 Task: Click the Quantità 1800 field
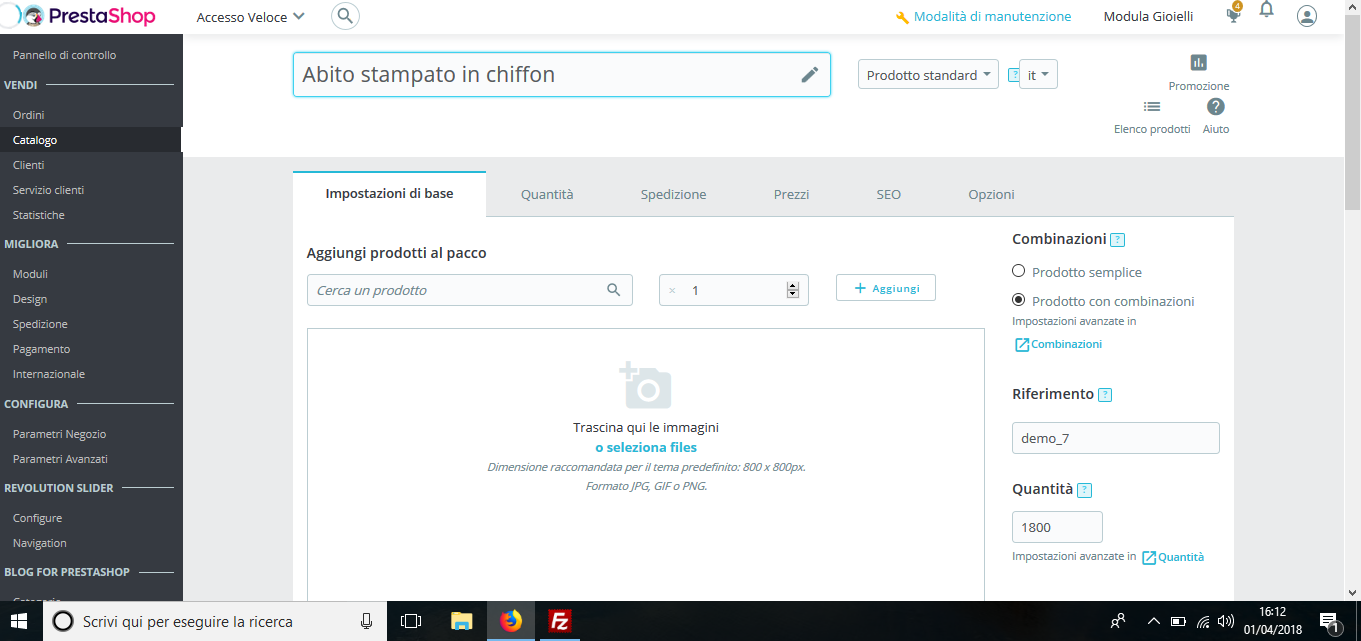point(1057,527)
